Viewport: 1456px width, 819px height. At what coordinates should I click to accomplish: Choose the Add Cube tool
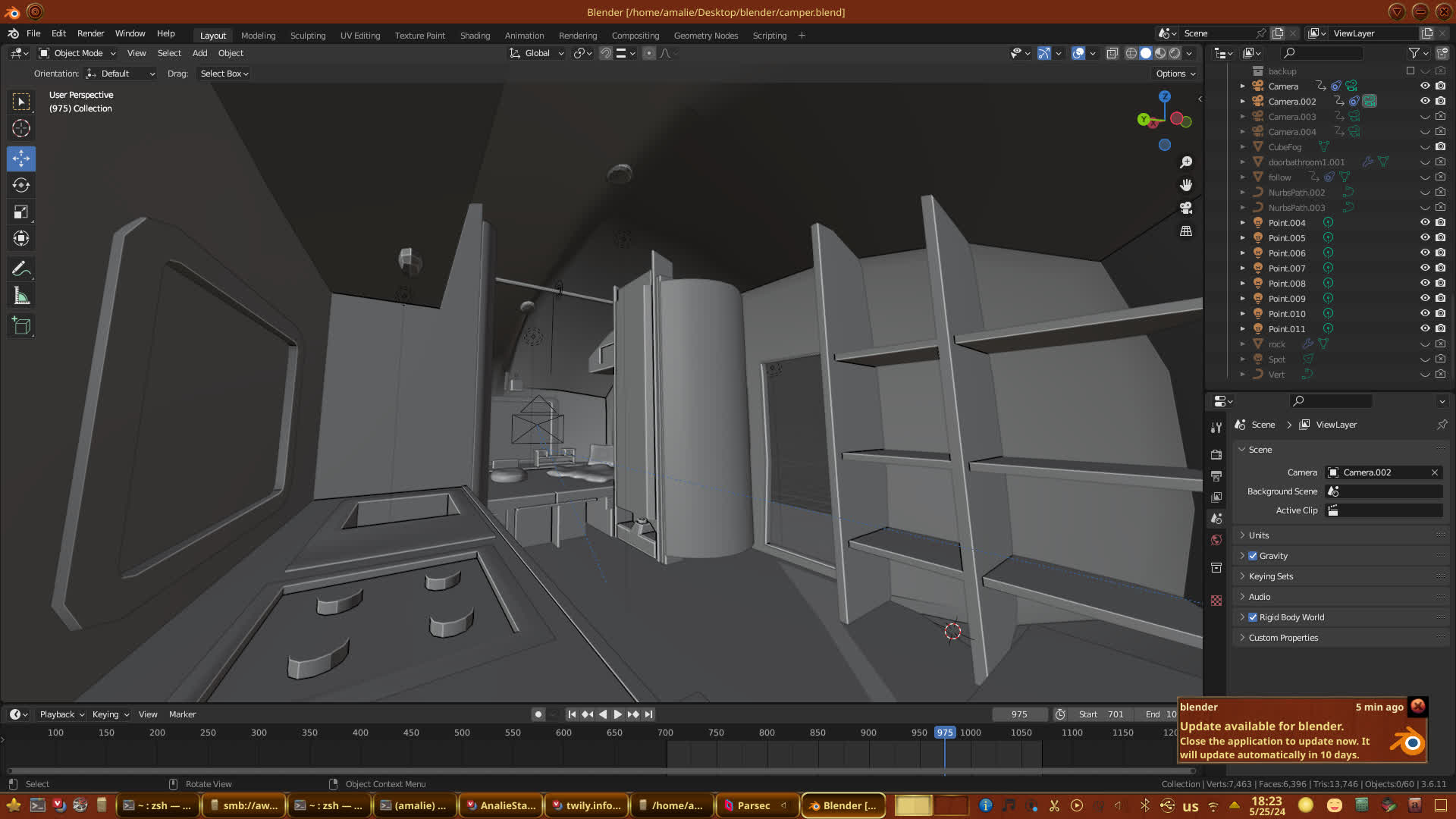[x=21, y=326]
